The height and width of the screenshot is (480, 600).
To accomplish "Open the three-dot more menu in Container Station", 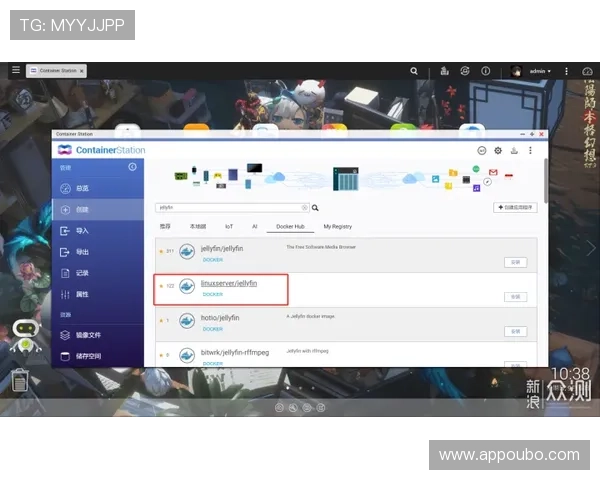I will (529, 150).
